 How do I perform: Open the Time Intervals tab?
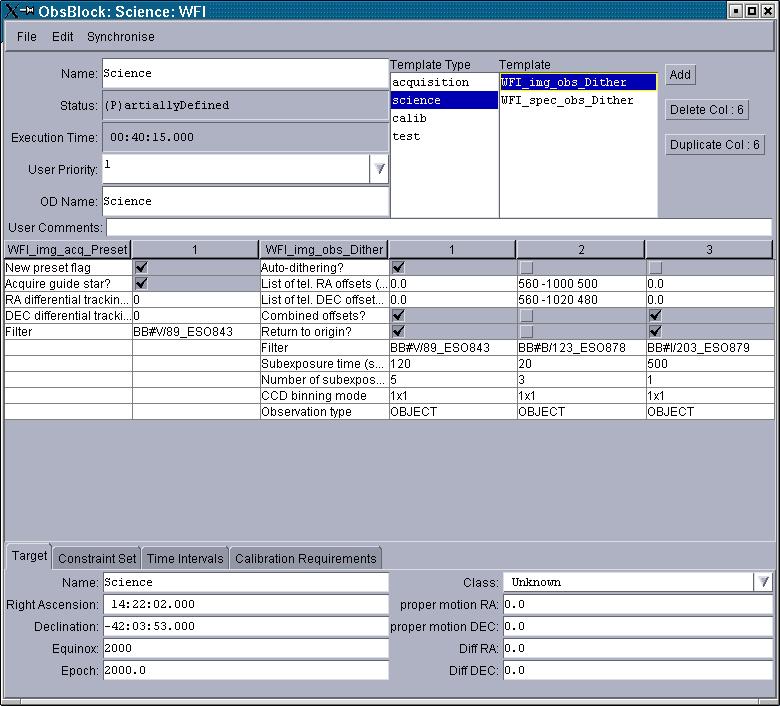pyautogui.click(x=185, y=558)
